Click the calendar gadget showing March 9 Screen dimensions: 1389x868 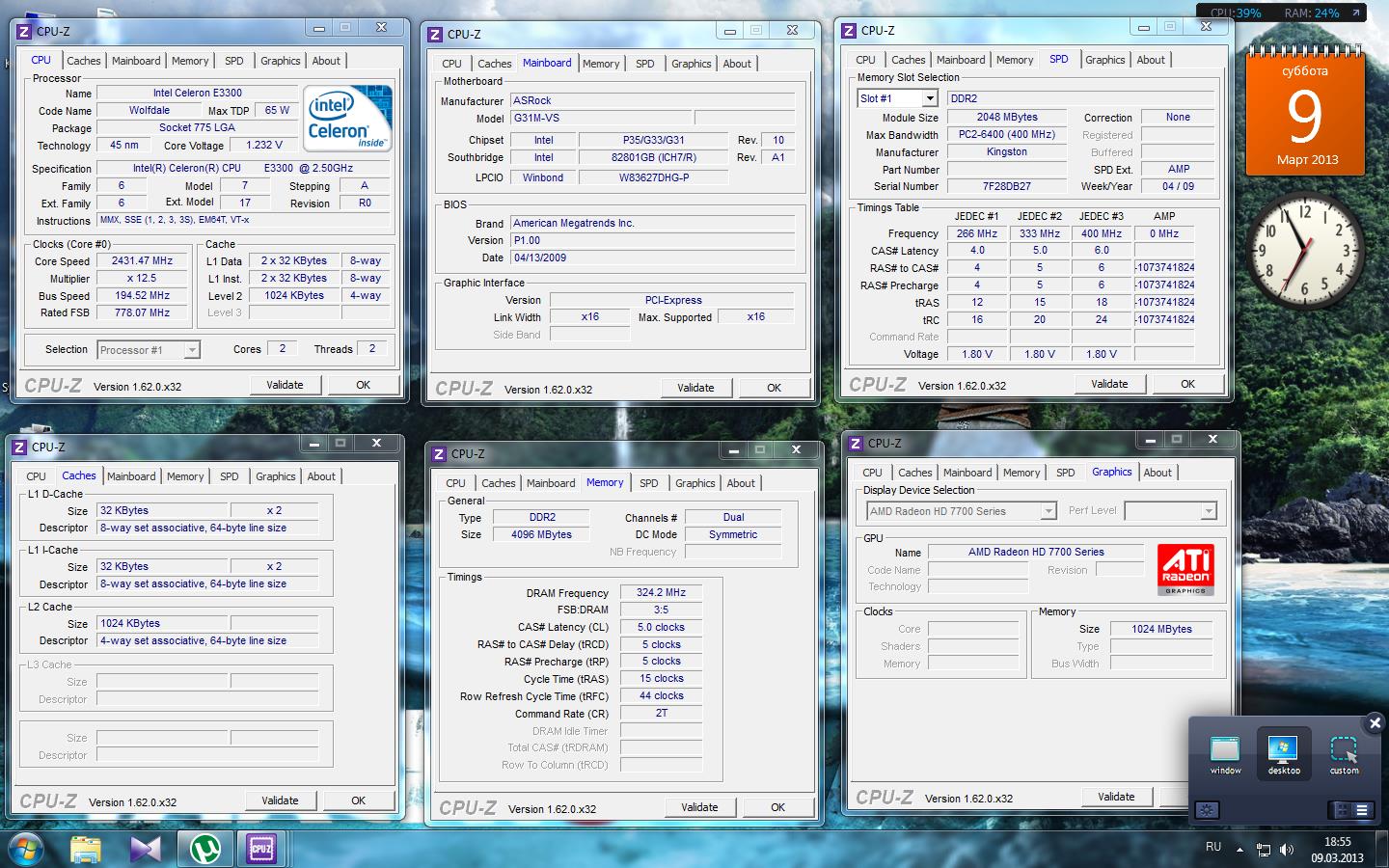pyautogui.click(x=1304, y=113)
